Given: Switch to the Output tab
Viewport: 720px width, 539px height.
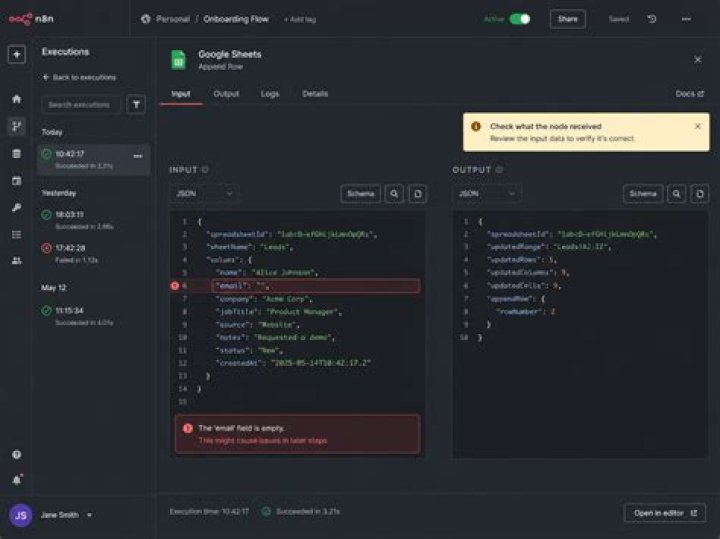Looking at the screenshot, I should 226,94.
